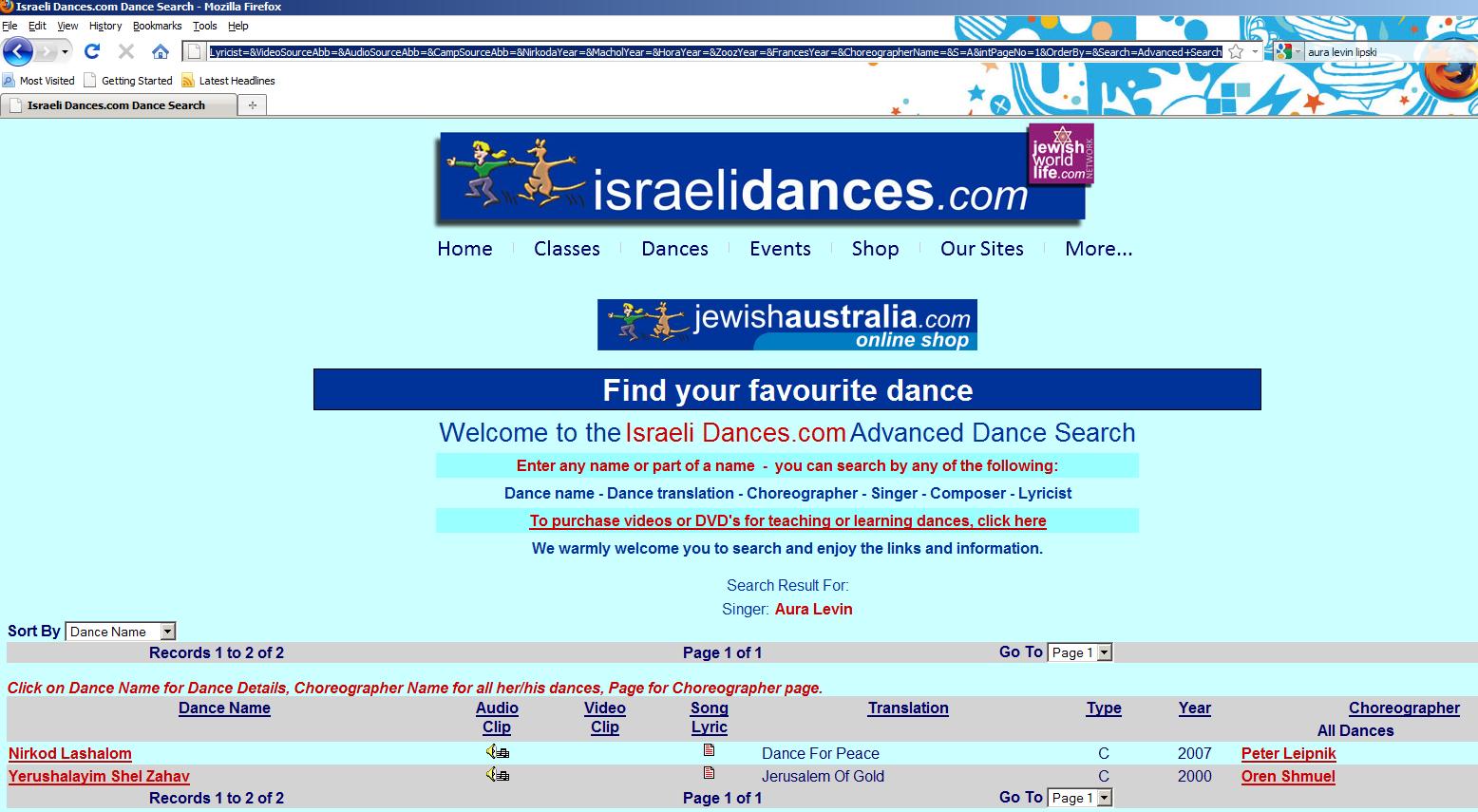1478x812 pixels.
Task: Click the year 2000 cell
Action: click(1195, 776)
